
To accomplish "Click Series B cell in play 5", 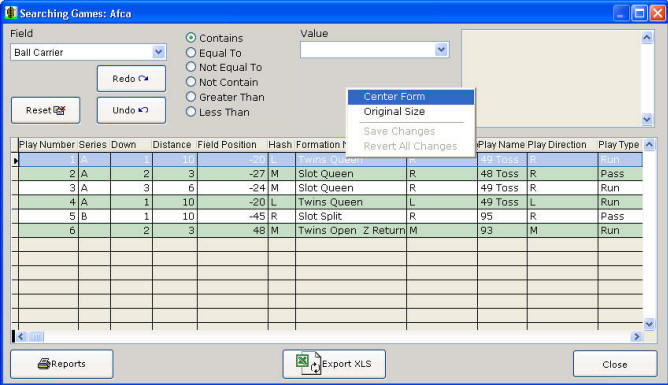I will pos(94,216).
